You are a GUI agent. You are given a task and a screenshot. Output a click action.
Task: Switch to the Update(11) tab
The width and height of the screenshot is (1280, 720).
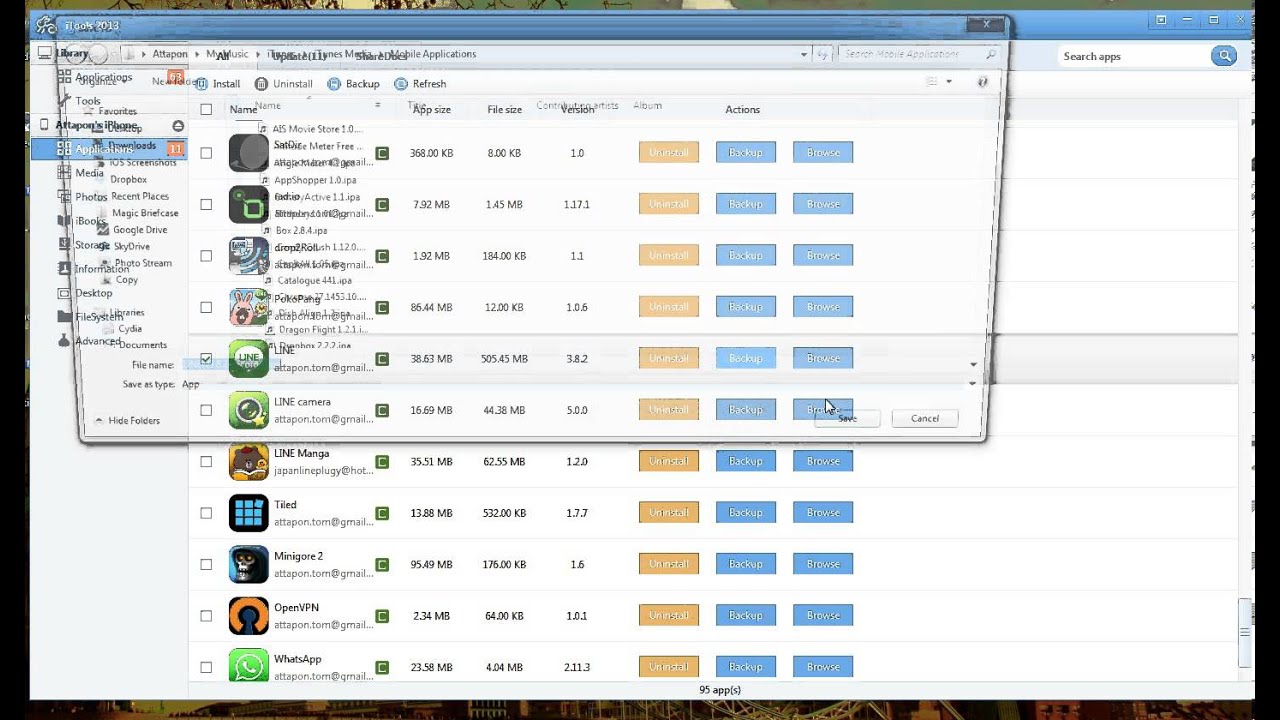[298, 56]
